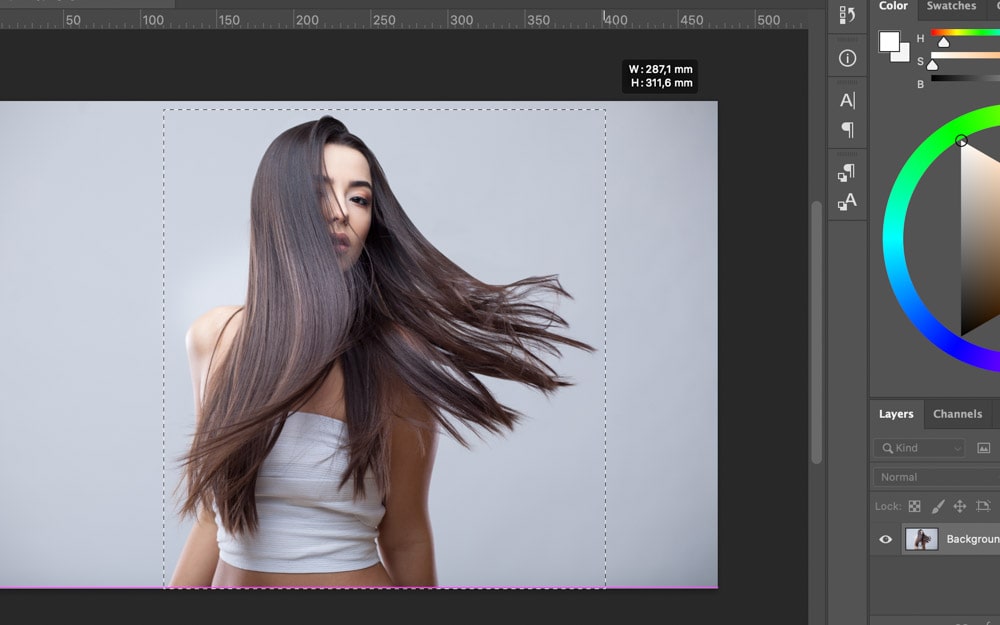
Task: Click the 250 mark on the ruler
Action: [384, 20]
